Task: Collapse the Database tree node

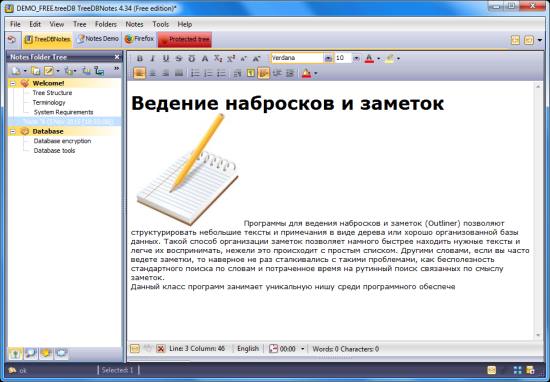Action: (x=13, y=132)
